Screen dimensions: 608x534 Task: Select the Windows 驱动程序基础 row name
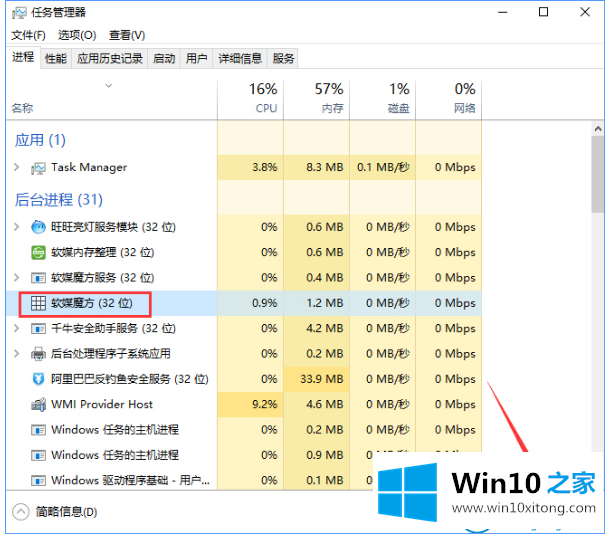click(131, 480)
